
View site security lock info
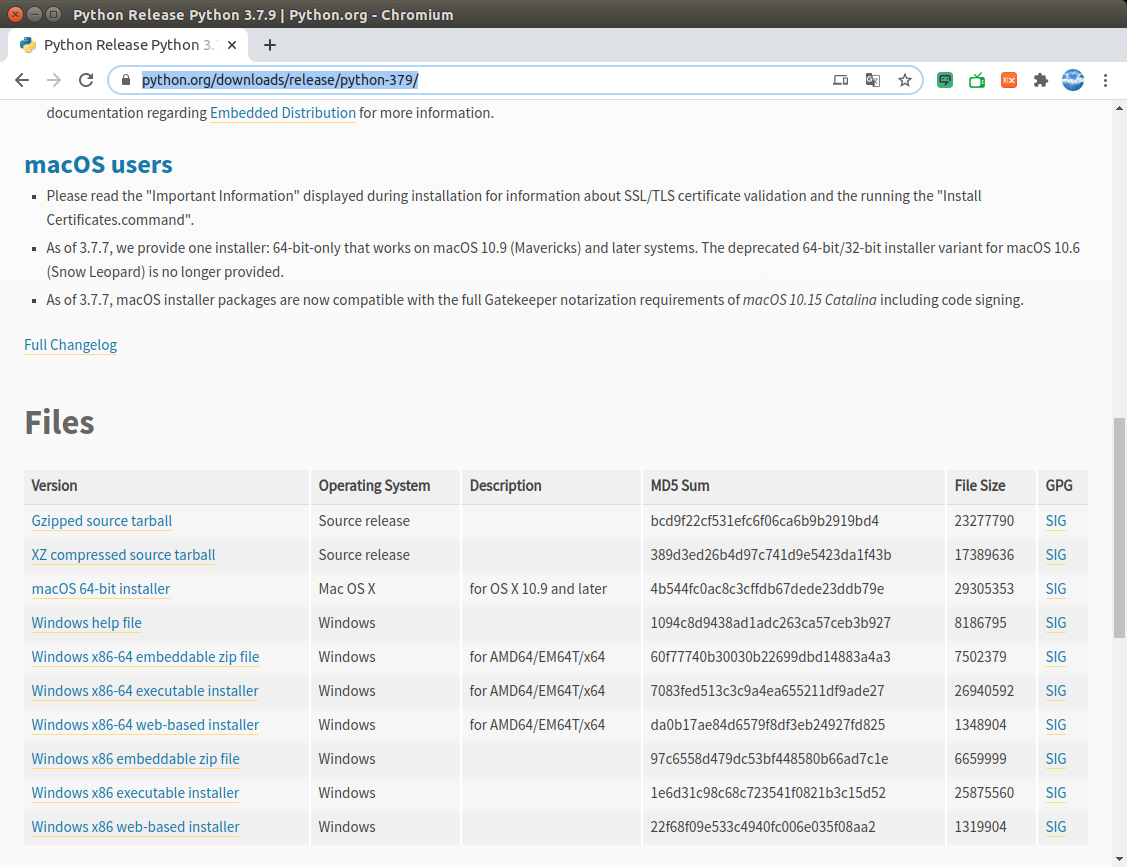click(x=126, y=80)
